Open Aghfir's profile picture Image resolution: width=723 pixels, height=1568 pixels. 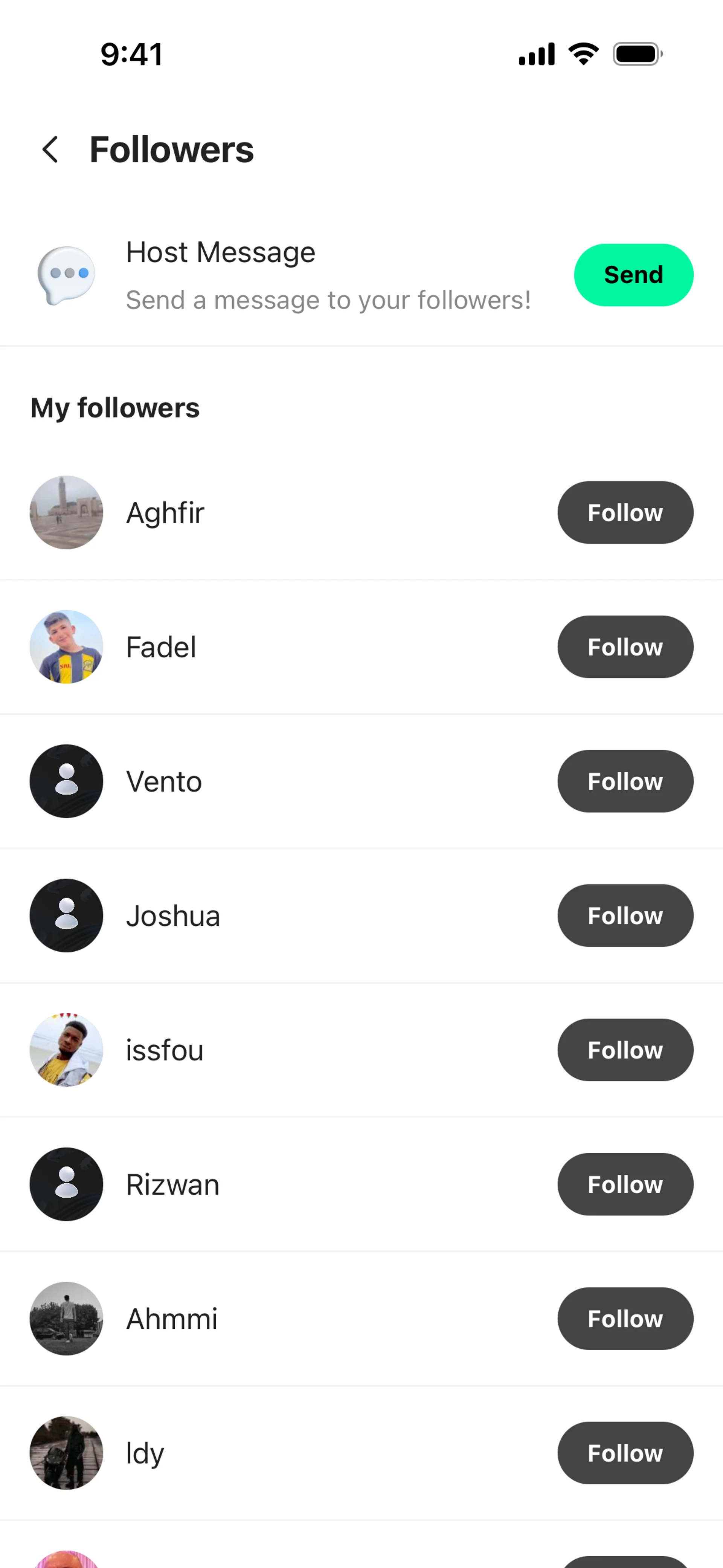point(66,512)
